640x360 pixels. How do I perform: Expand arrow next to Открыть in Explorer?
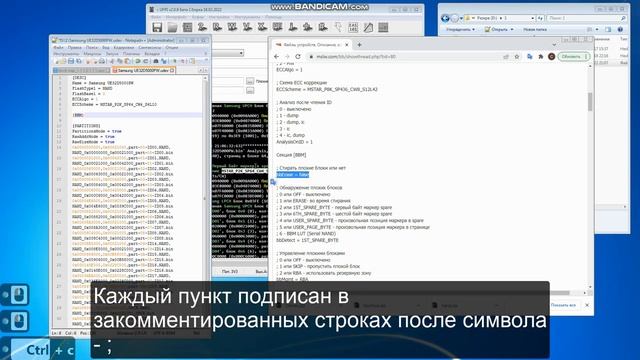pos(512,29)
